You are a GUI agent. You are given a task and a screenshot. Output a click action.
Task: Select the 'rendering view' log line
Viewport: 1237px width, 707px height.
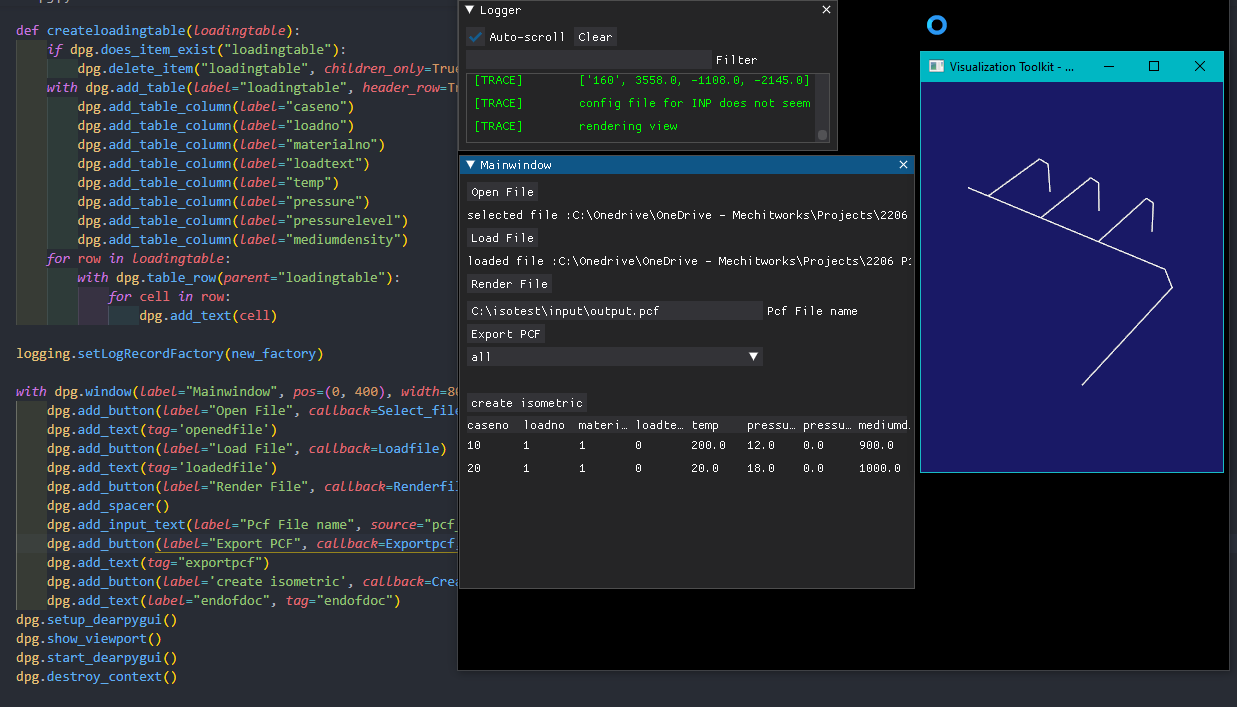[628, 126]
